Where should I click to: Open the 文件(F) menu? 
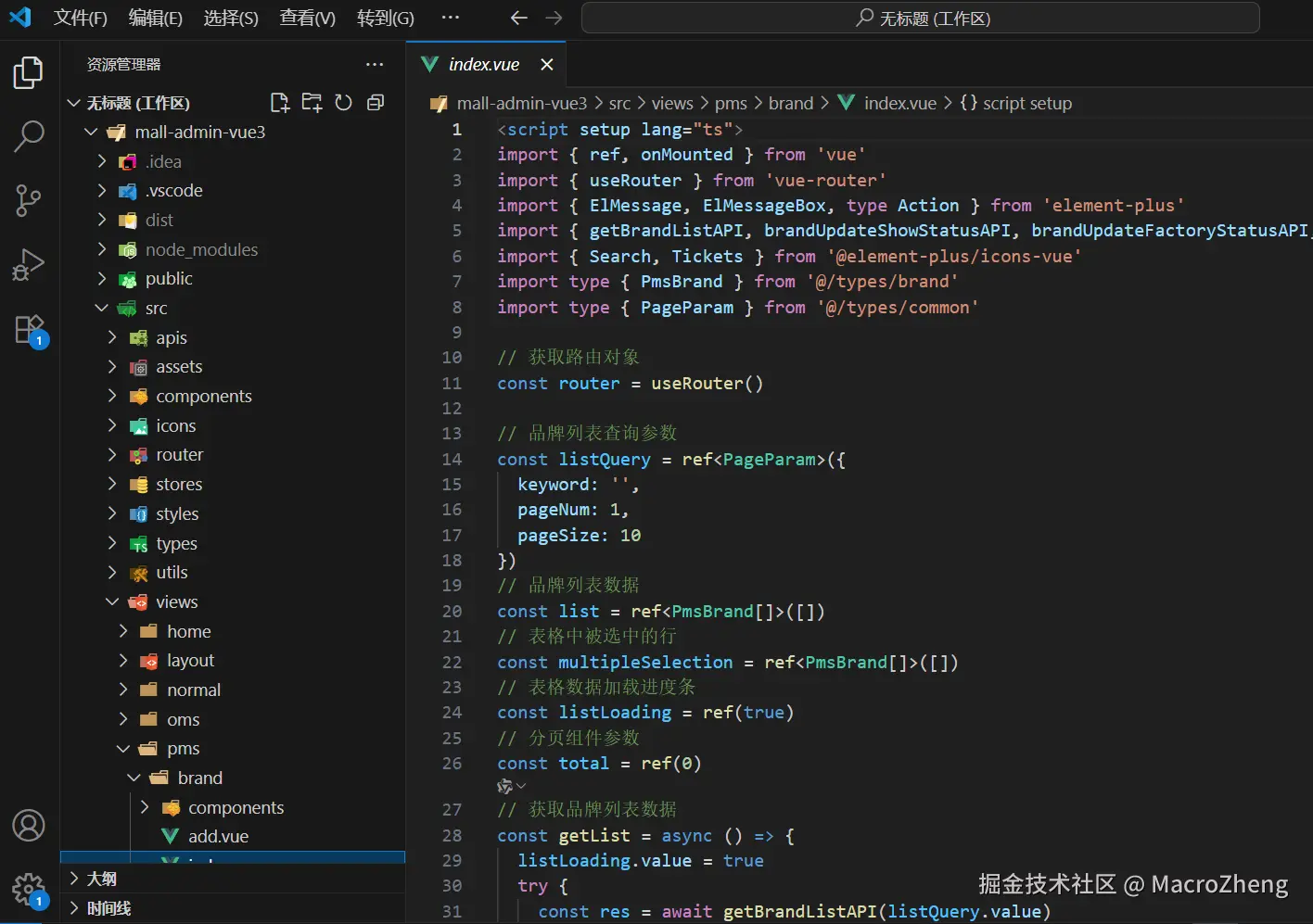(x=81, y=18)
